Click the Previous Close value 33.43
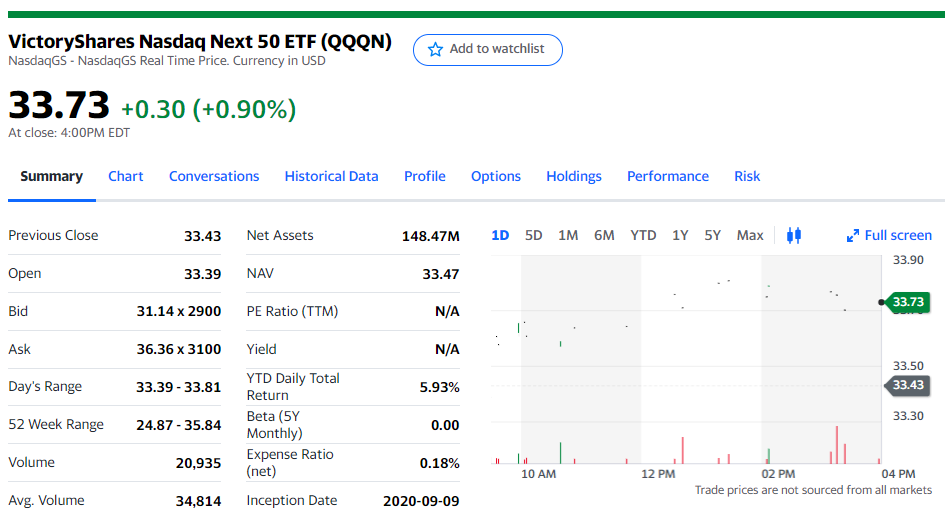Screen dimensions: 945x522 pyautogui.click(x=202, y=236)
